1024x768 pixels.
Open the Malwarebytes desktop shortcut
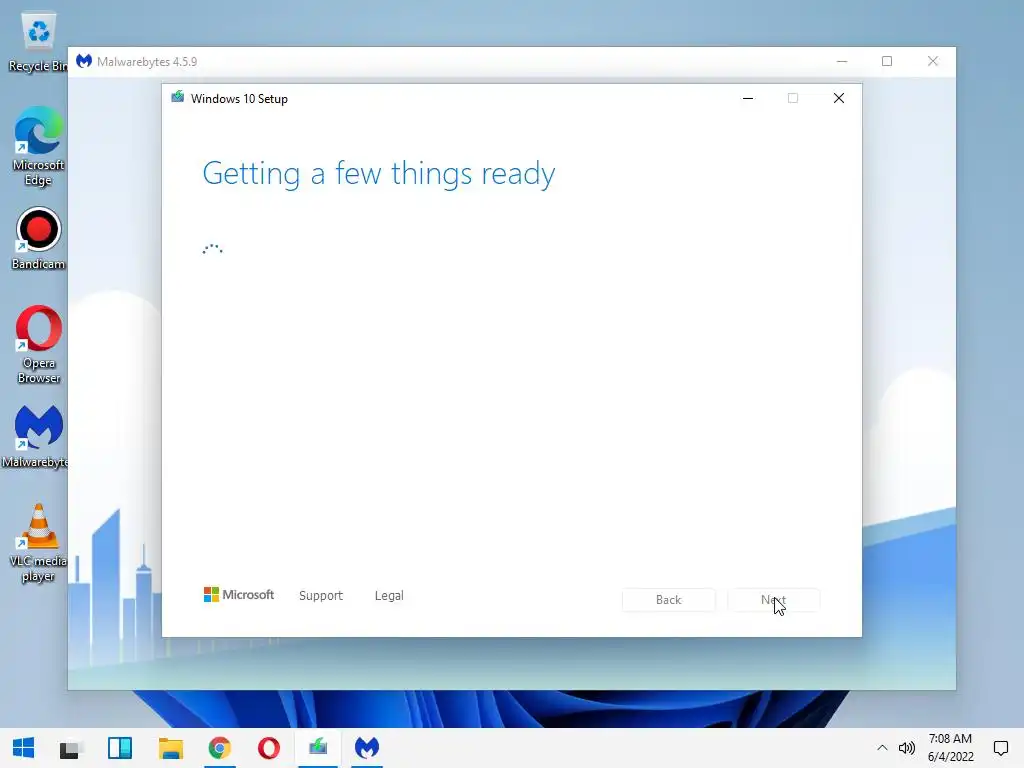click(x=35, y=436)
